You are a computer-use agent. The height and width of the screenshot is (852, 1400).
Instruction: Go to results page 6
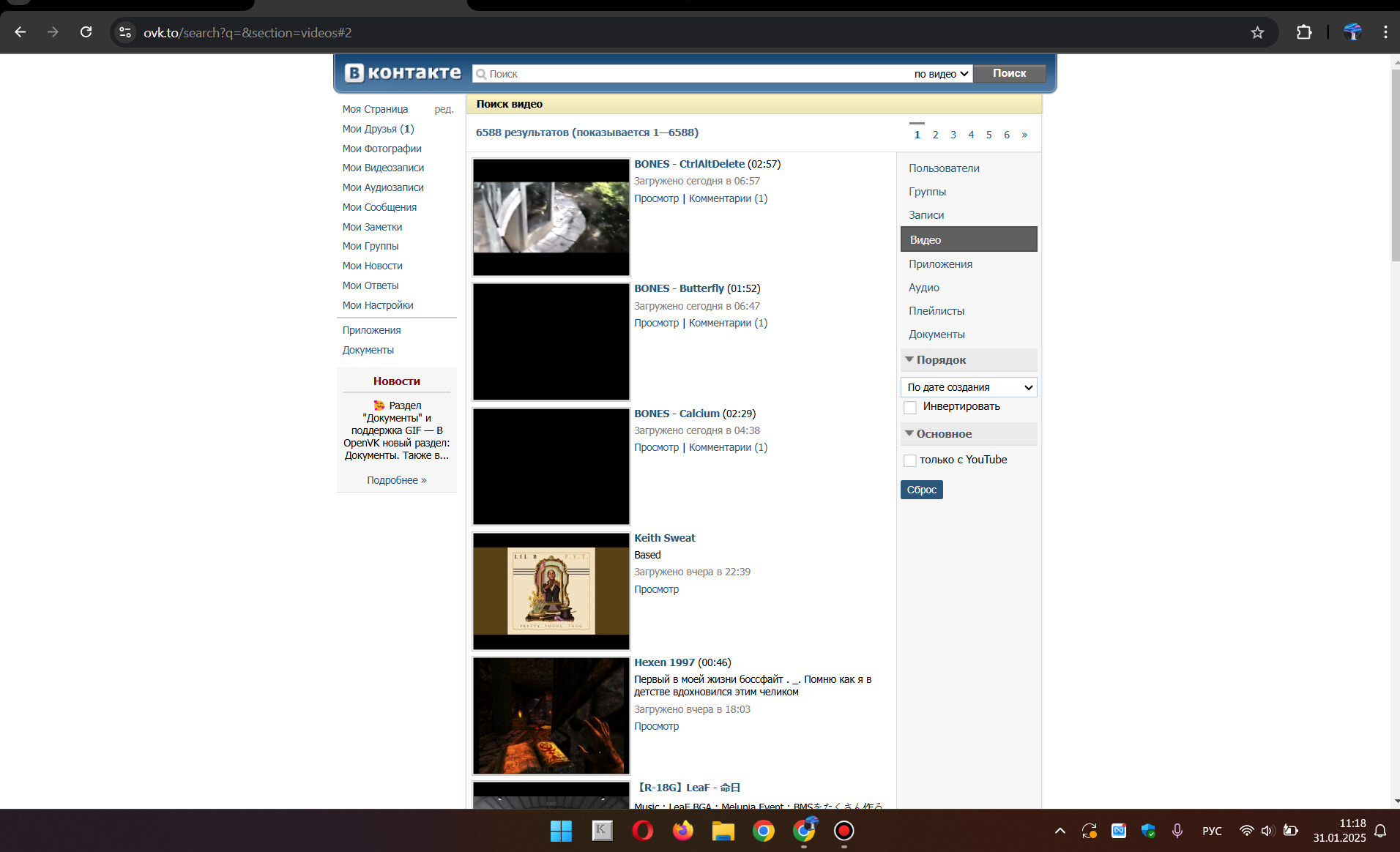[1007, 135]
